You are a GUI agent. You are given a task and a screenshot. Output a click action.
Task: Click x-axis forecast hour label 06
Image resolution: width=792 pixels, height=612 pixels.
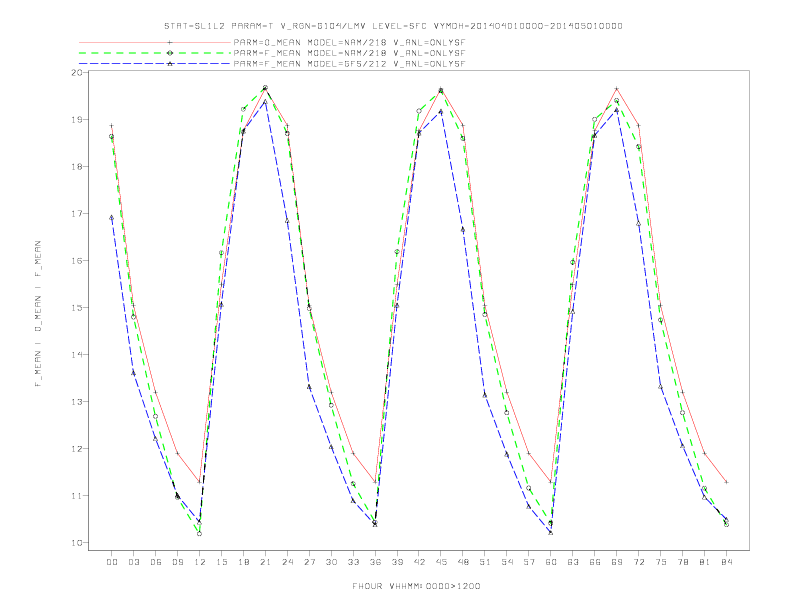[156, 562]
